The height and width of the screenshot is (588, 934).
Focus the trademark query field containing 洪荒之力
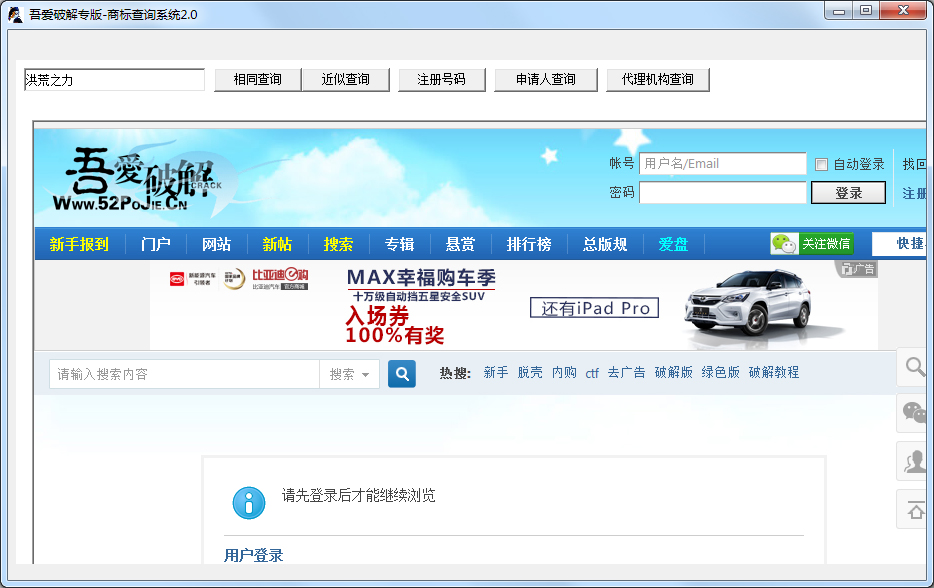(x=114, y=80)
